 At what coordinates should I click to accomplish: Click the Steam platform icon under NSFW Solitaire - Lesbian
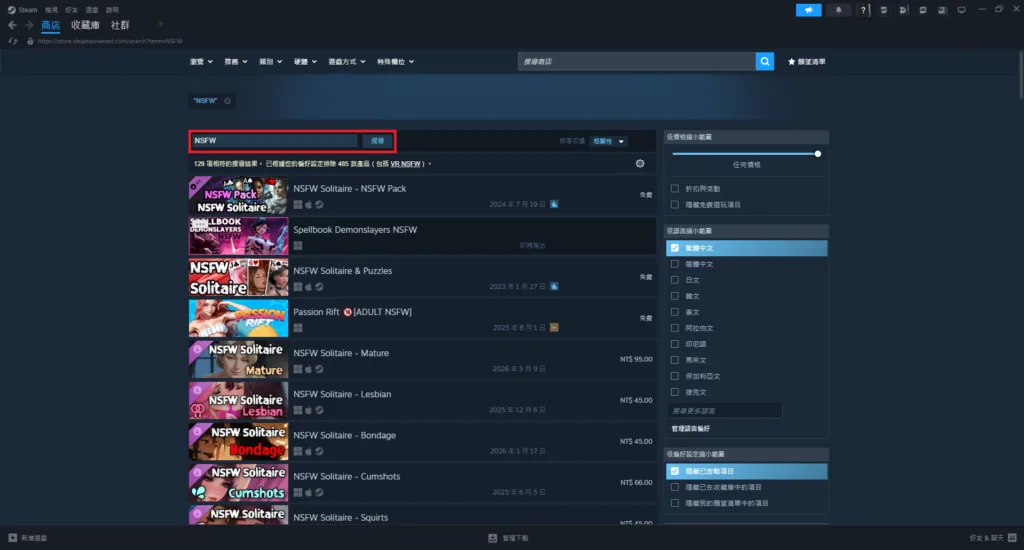tap(319, 410)
